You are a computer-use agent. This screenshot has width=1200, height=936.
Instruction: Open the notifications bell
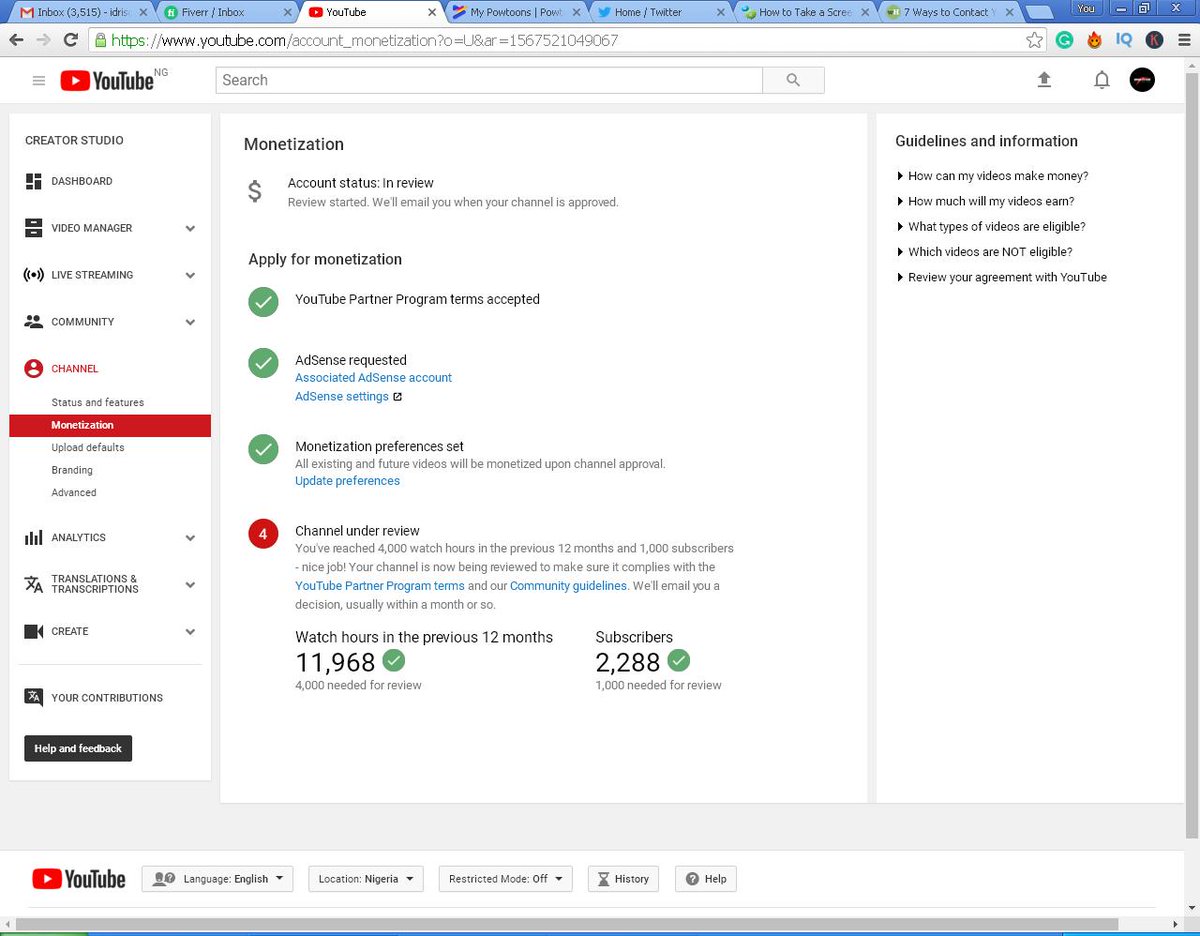pyautogui.click(x=1101, y=80)
